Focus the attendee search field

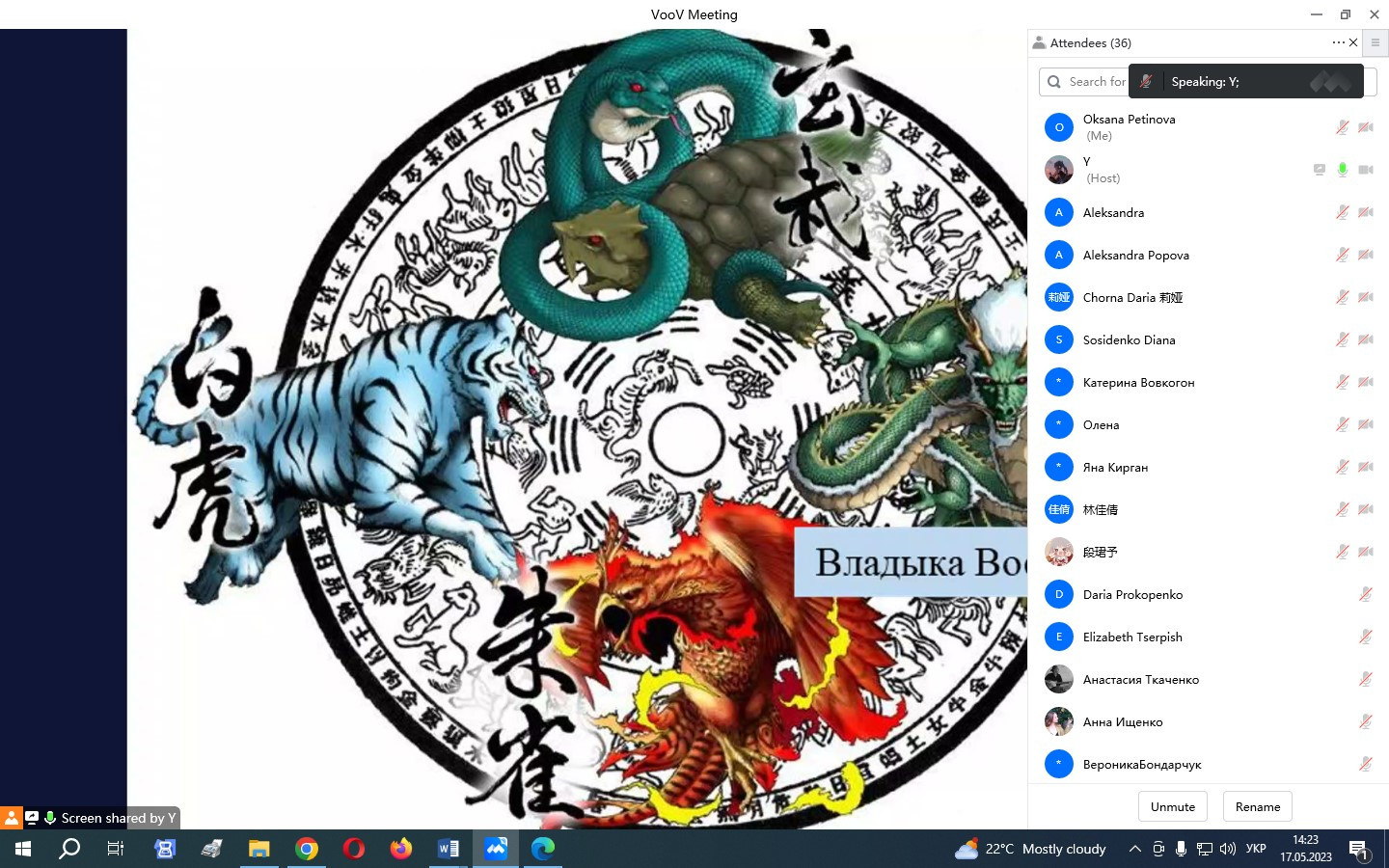pyautogui.click(x=1208, y=82)
